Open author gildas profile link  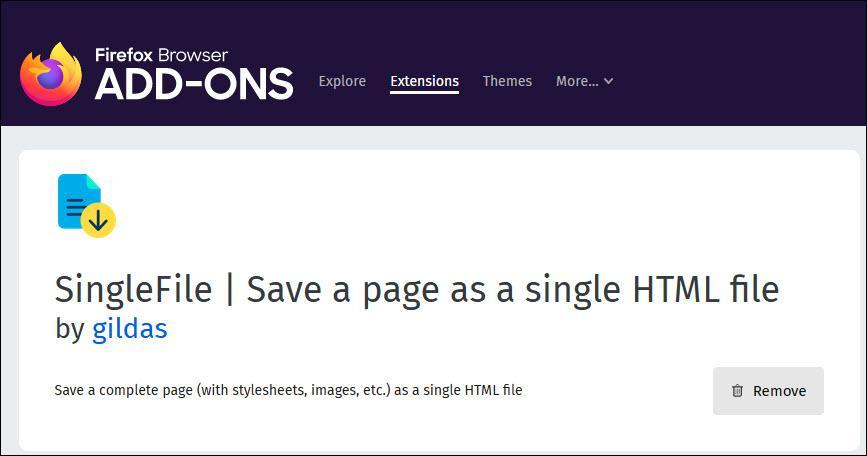pos(129,328)
